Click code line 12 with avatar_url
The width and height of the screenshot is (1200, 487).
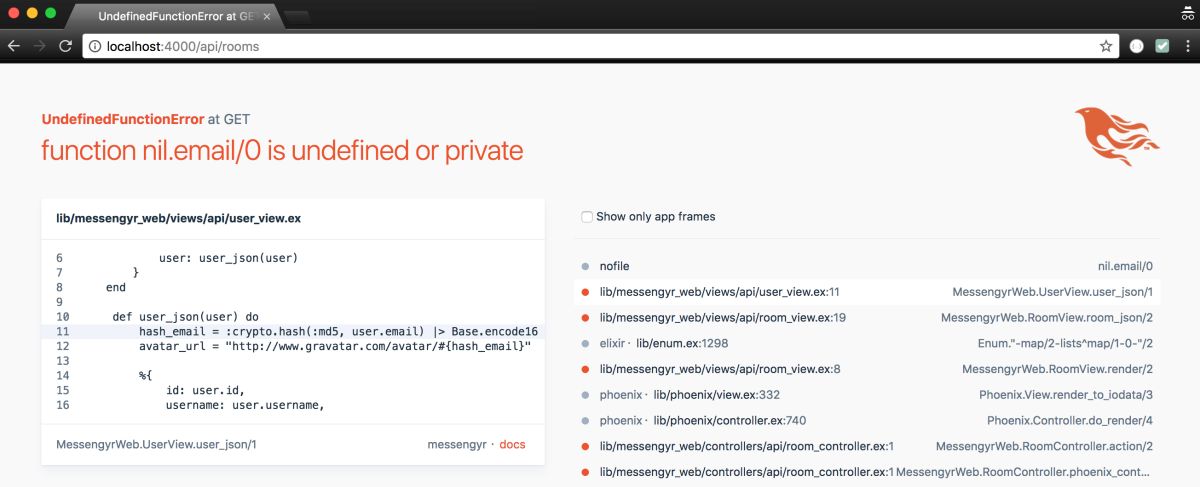[x=293, y=346]
